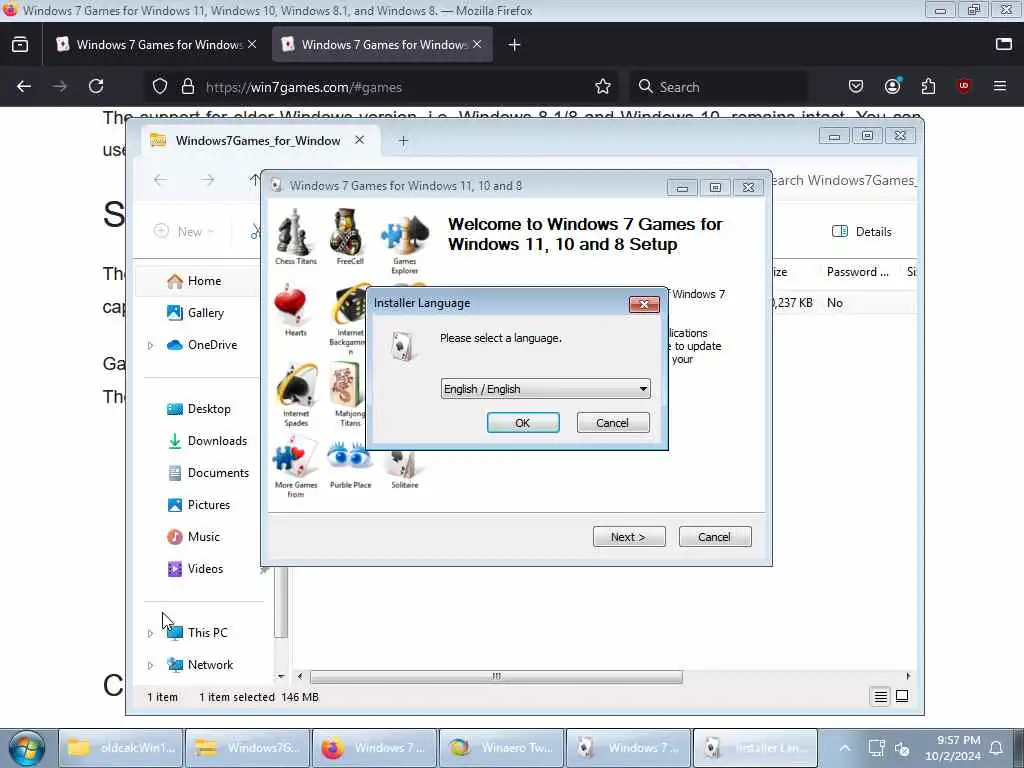Switch Explorer to details list view
The width and height of the screenshot is (1024, 768).
(x=880, y=697)
